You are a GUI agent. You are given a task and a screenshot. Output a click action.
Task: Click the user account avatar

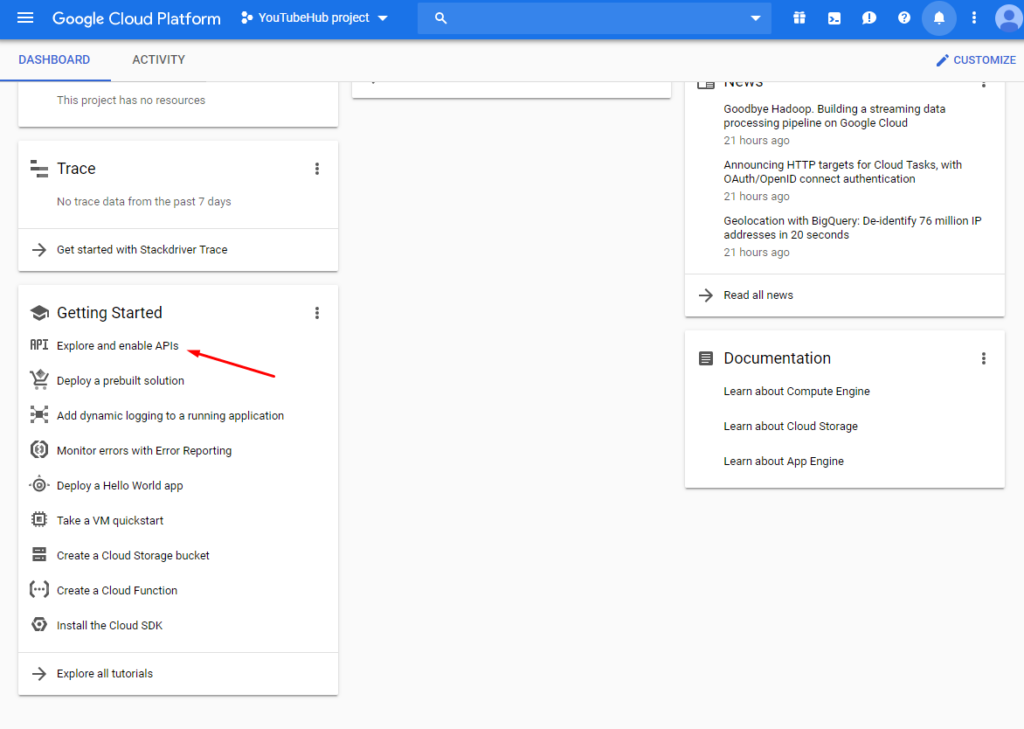(x=1007, y=18)
